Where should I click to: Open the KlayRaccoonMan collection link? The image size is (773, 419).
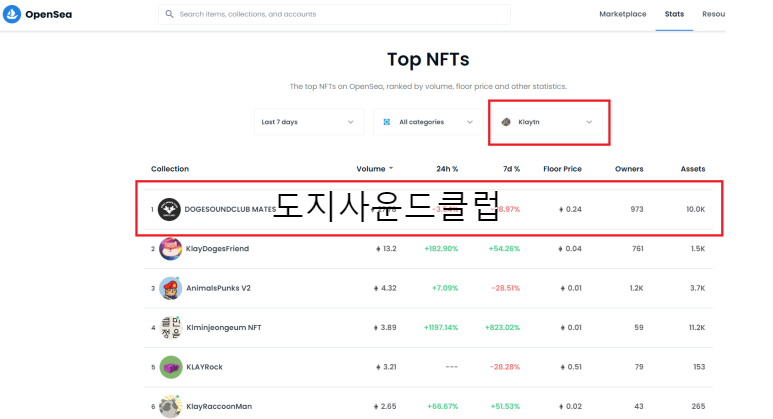coord(219,406)
